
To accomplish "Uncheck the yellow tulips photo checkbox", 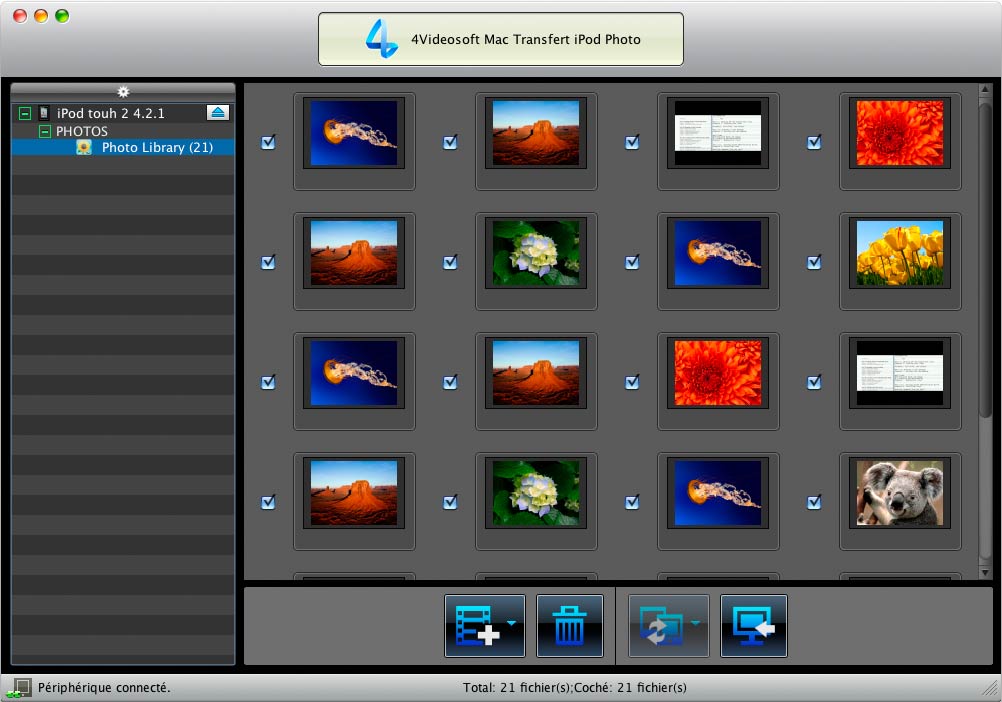I will point(814,262).
